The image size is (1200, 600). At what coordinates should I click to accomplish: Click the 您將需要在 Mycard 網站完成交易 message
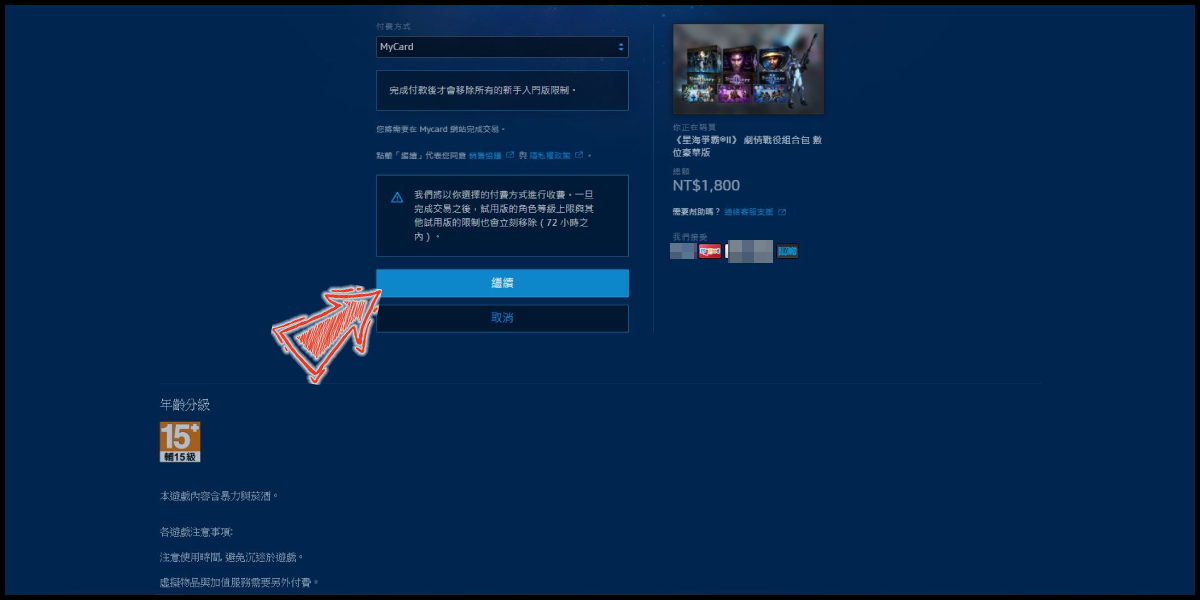click(x=441, y=129)
